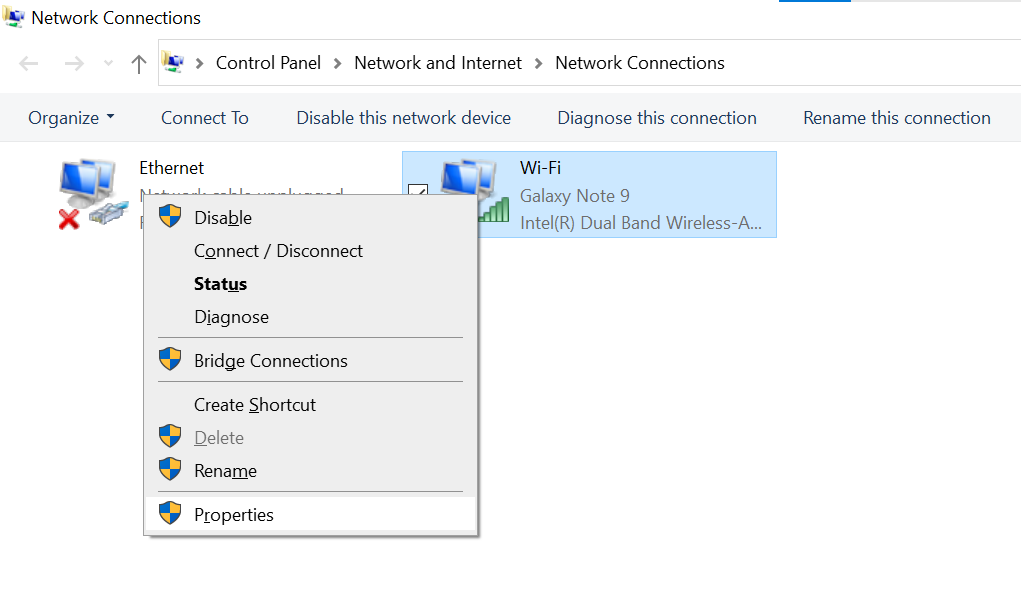Screen dimensions: 1021x604
Task: Click the Network Connections title bar icon
Action: 14,17
